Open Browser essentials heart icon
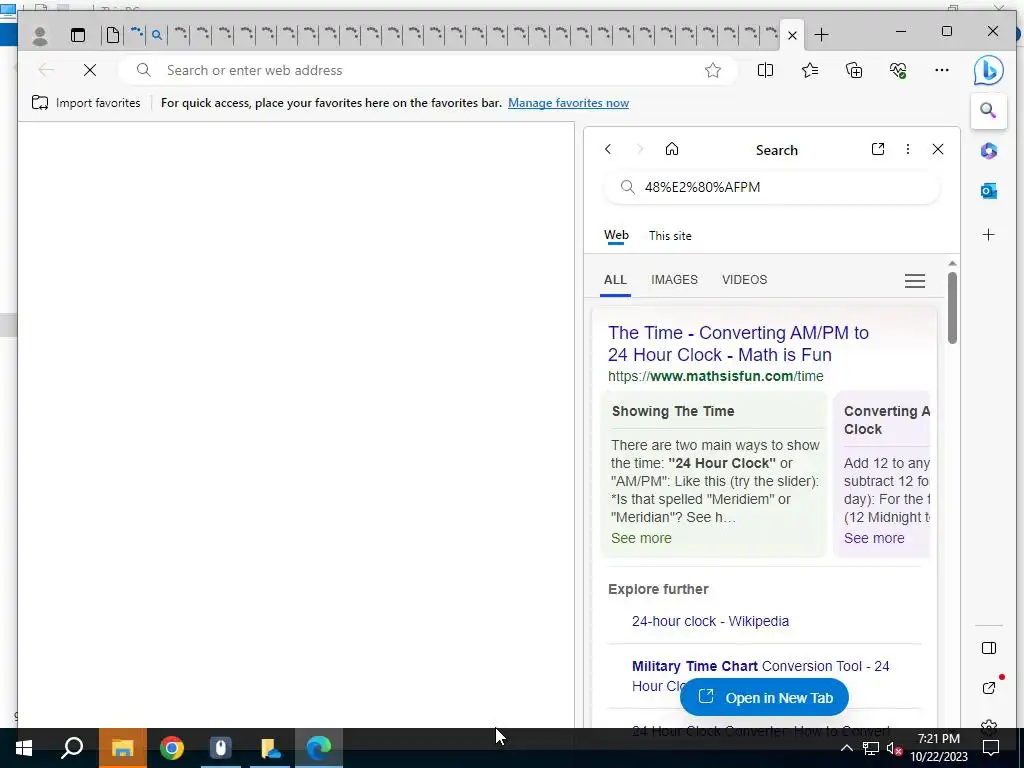 (x=899, y=70)
